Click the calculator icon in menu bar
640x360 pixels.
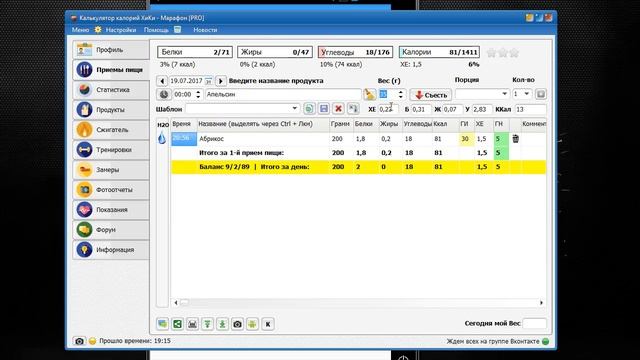pyautogui.click(x=178, y=29)
